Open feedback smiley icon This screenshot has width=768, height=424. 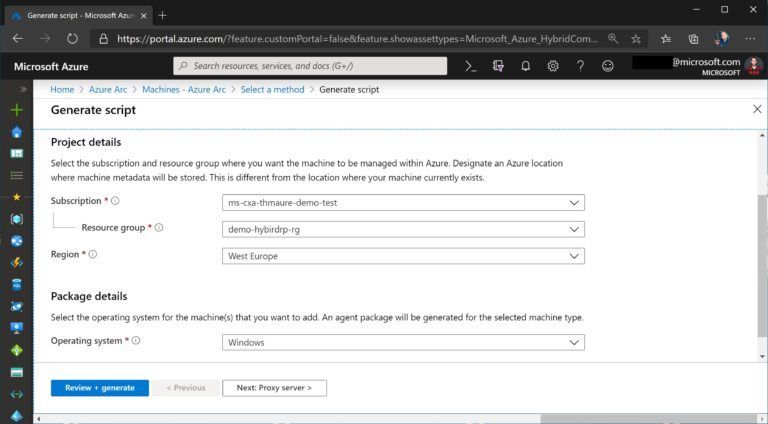click(608, 66)
